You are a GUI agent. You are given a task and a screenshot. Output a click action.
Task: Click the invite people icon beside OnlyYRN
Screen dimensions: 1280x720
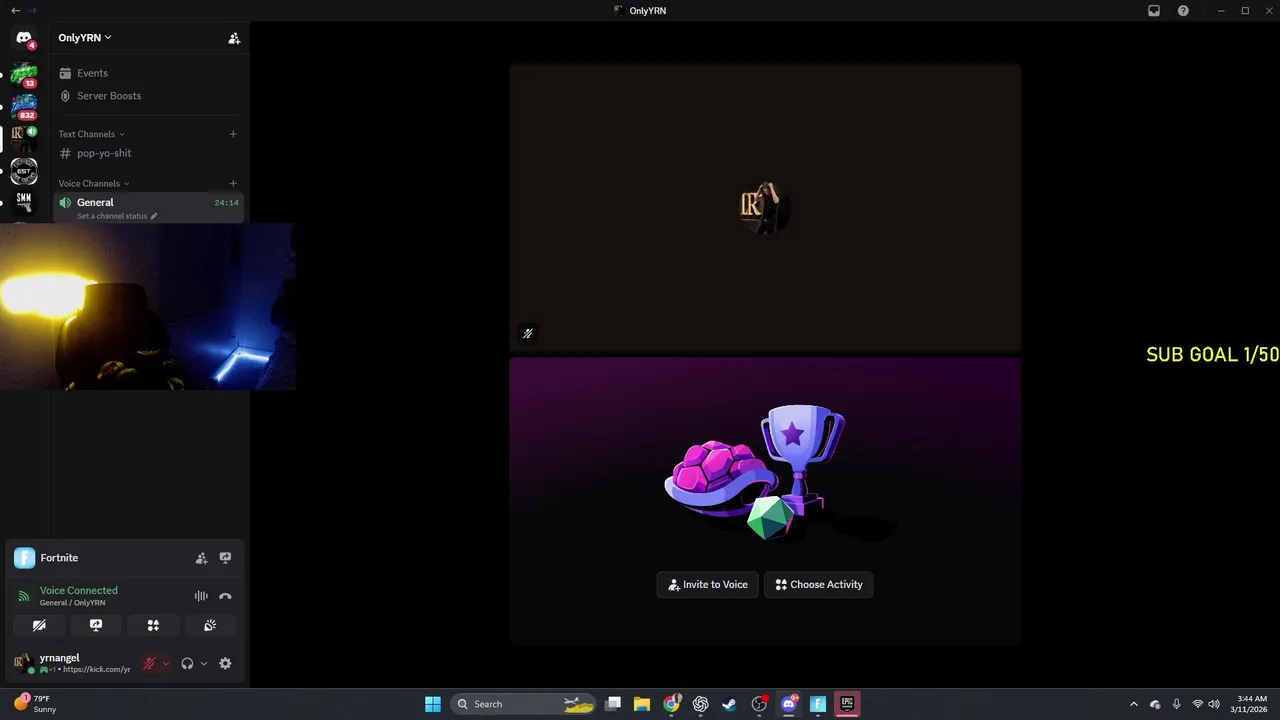234,38
